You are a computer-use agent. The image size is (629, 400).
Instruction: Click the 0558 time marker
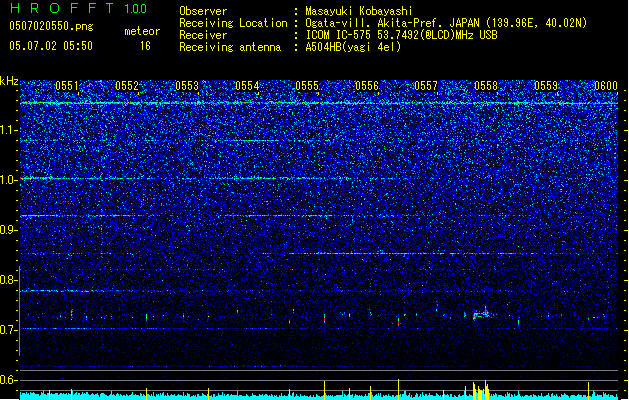[x=486, y=86]
